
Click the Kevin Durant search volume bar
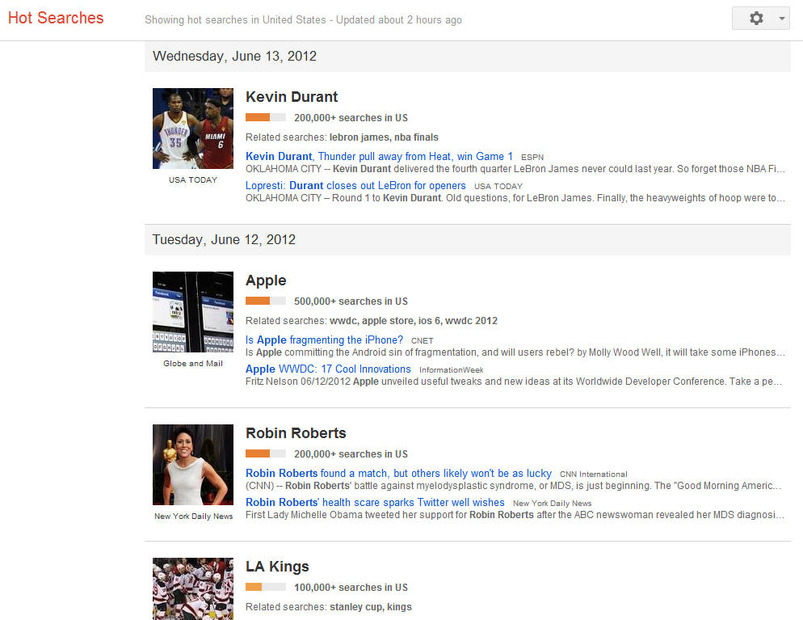pyautogui.click(x=265, y=117)
